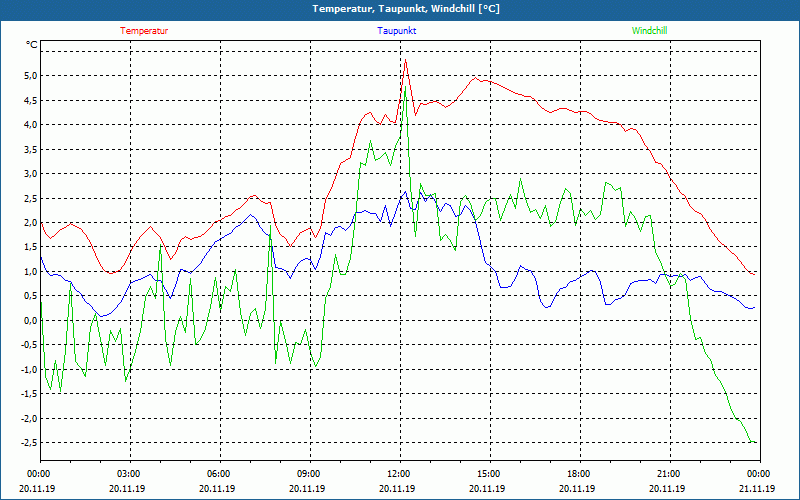Click the chart title 'Temperatur, Taupunkt, Windchill [°C]'

pos(406,9)
